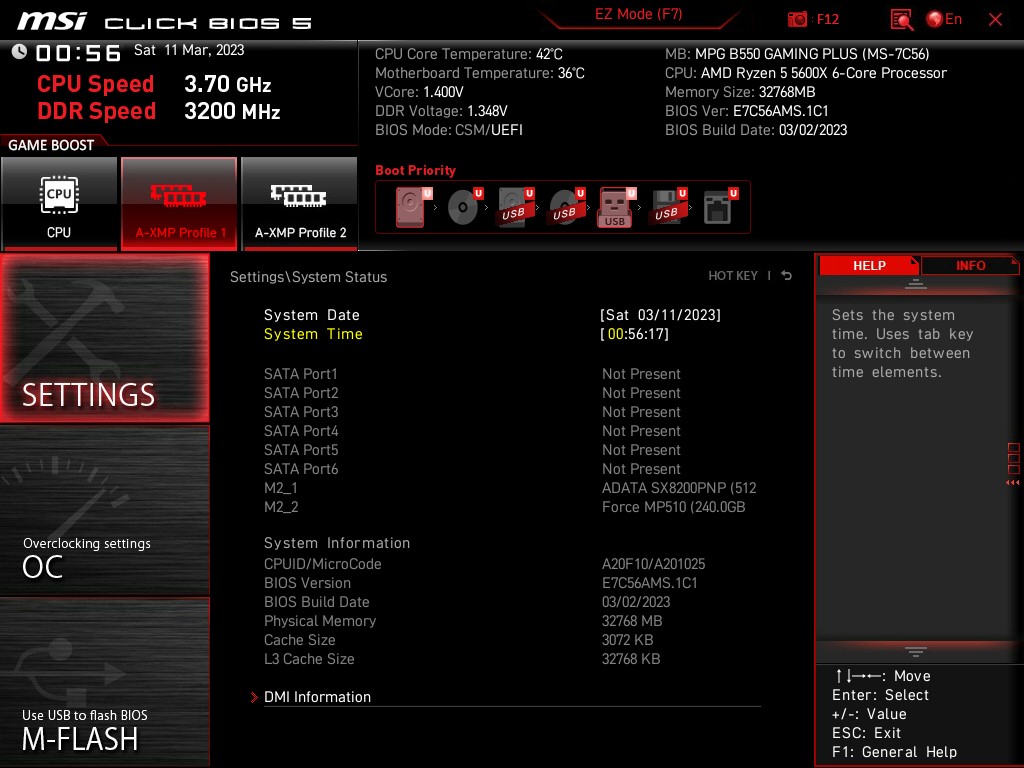Select the hard disk boot priority device
Image resolution: width=1024 pixels, height=768 pixels.
coord(413,207)
